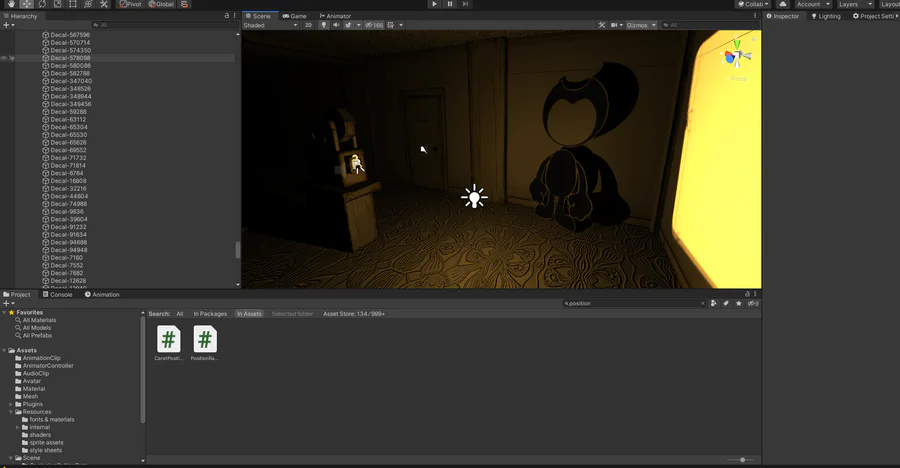
Task: Toggle grid snapping icon next to Global
Action: (184, 4)
